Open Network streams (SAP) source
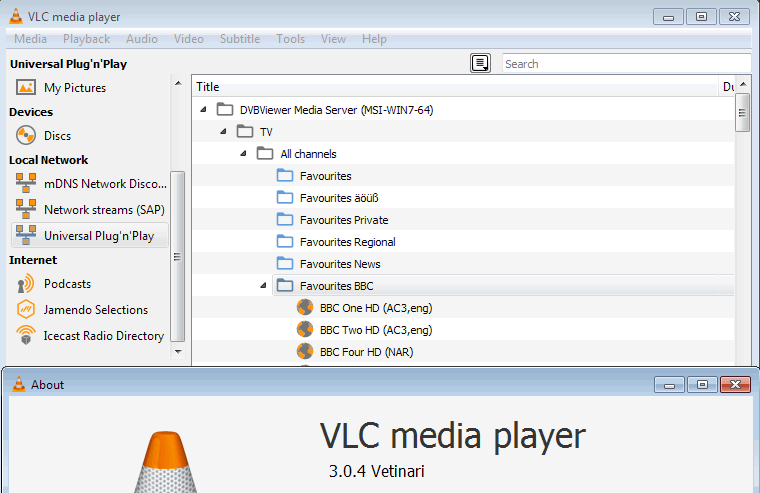Viewport: 760px width, 493px height. click(x=90, y=209)
